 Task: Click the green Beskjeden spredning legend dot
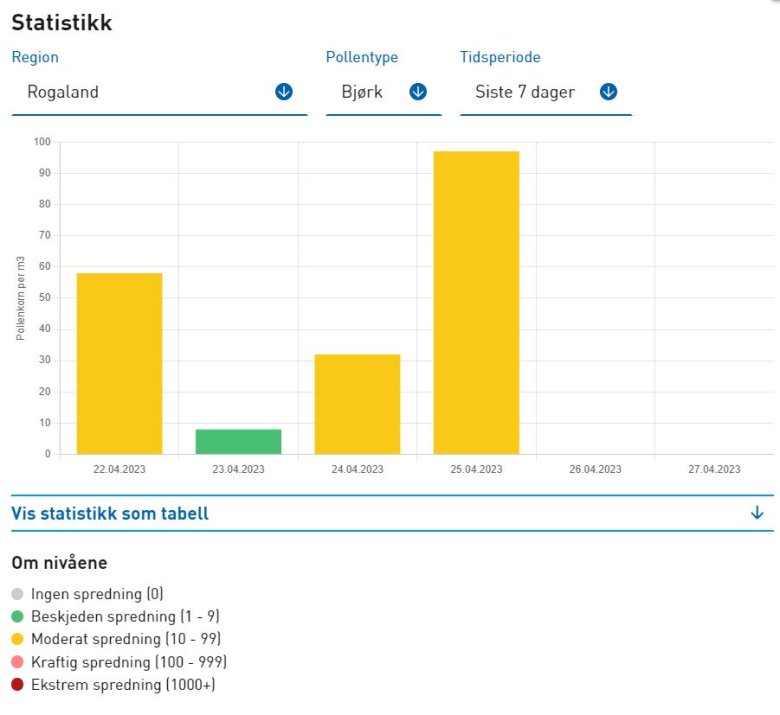click(x=18, y=616)
